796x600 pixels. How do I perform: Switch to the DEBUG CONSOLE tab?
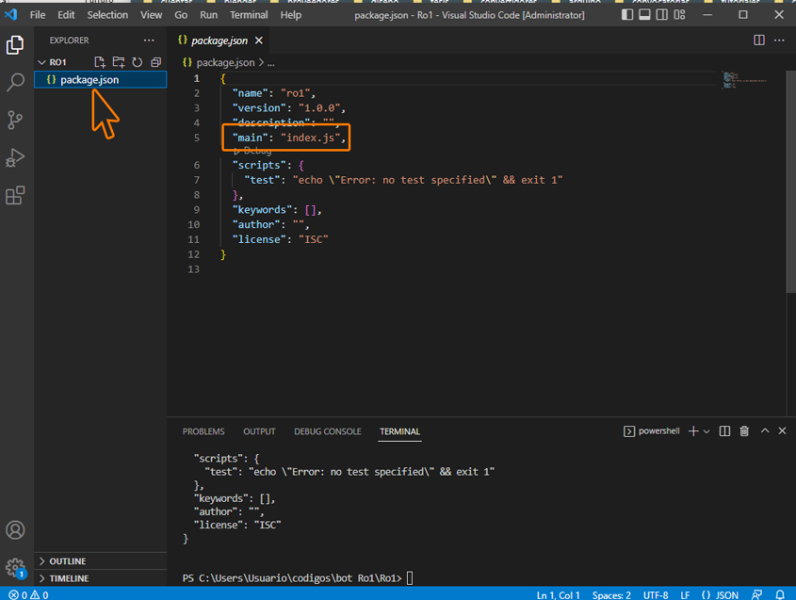coord(327,431)
